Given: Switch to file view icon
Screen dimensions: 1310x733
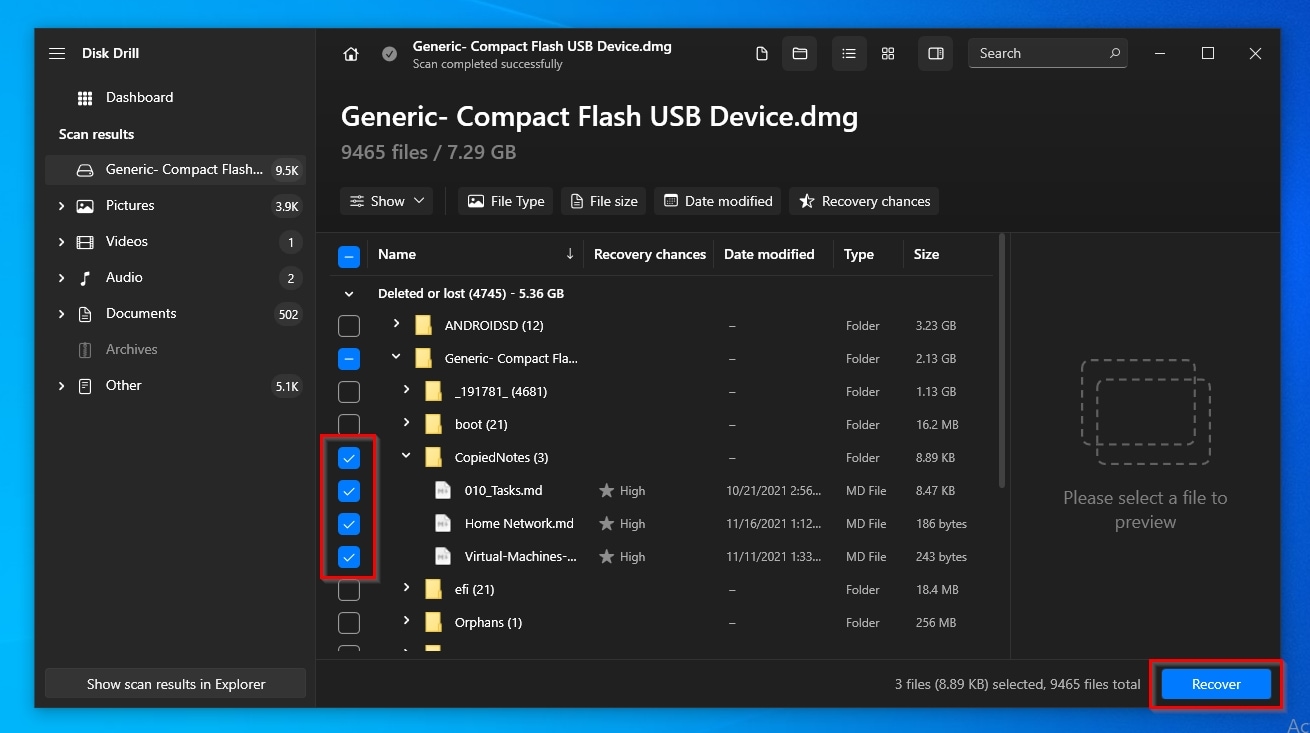Looking at the screenshot, I should 762,54.
